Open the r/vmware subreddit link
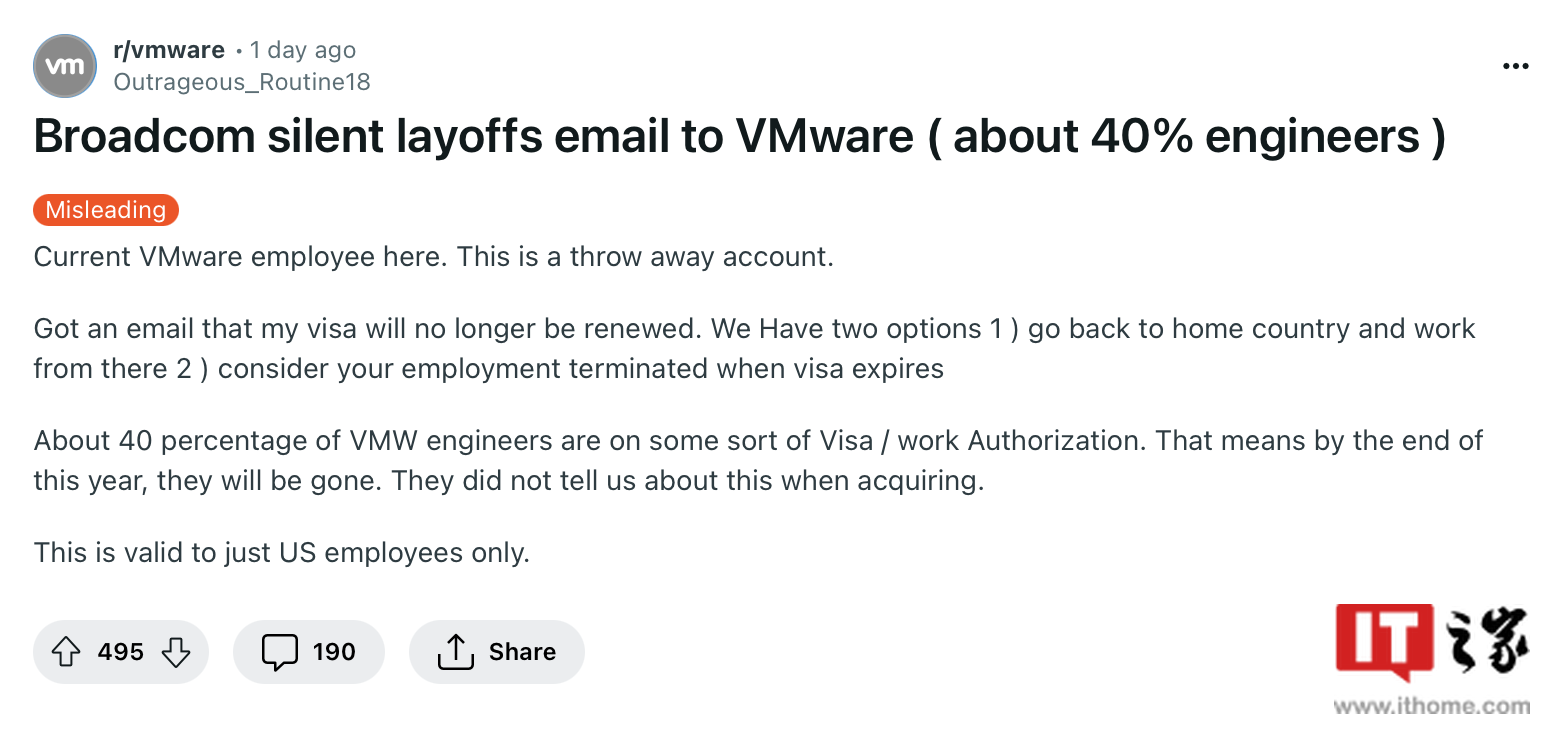The image size is (1554, 738). pos(169,50)
